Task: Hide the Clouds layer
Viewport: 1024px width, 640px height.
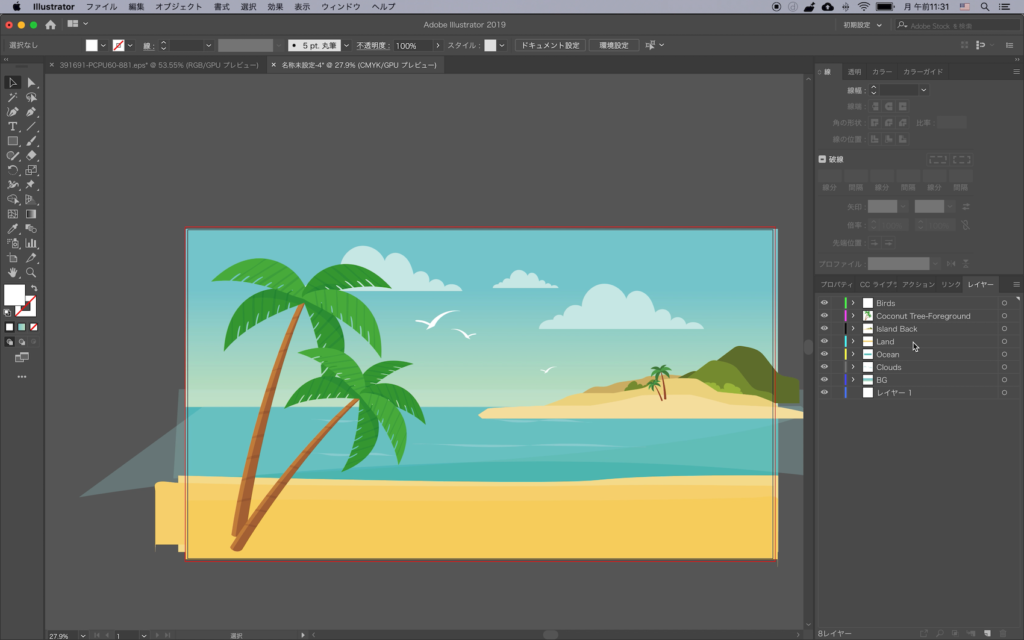Action: [x=824, y=367]
